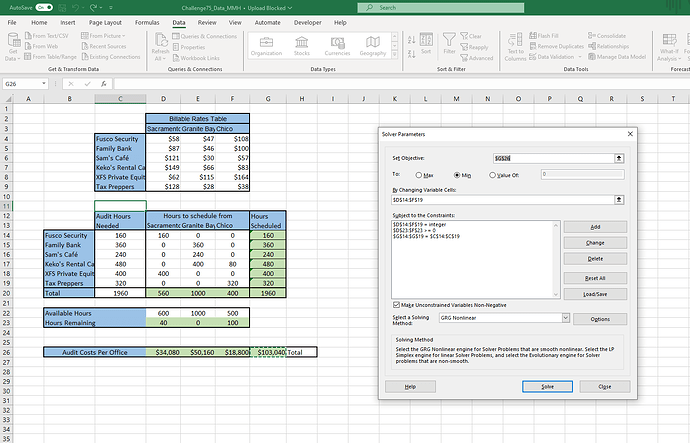
Task: Click From Table/Range option
Action: tap(50, 57)
